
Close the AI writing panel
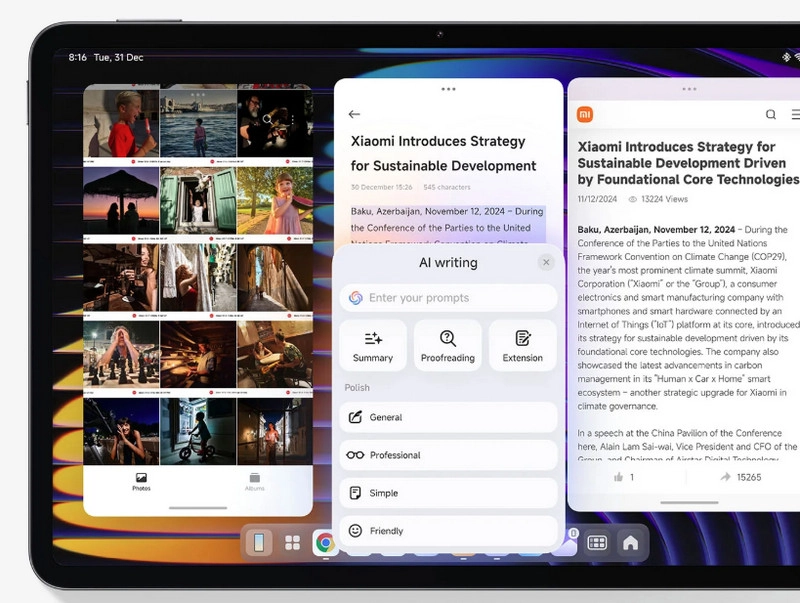pos(546,262)
